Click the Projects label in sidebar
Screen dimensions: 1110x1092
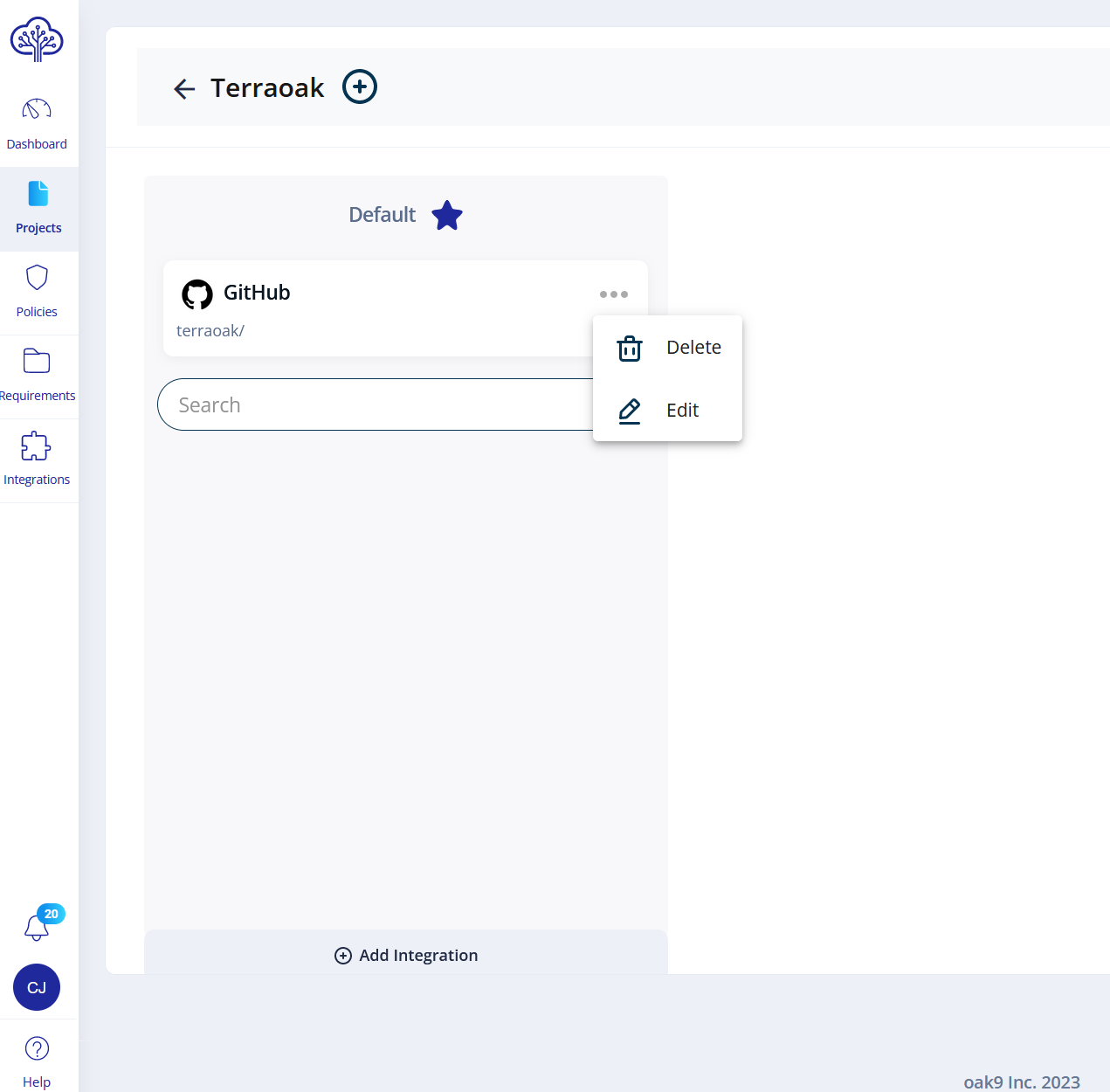click(x=38, y=228)
